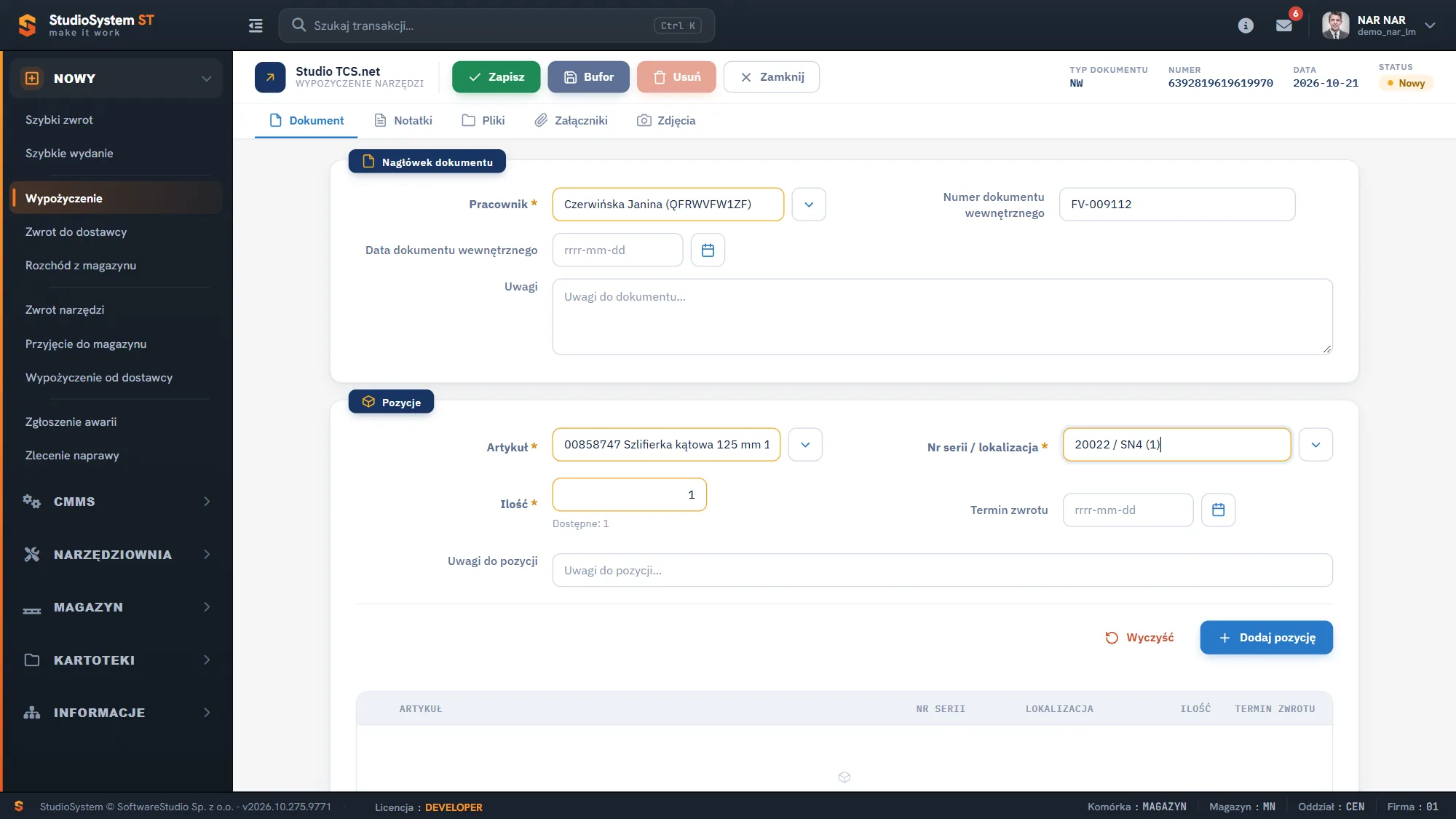The width and height of the screenshot is (1456, 819).
Task: Select Zwrot narzędzi menu item
Action: [x=65, y=310]
